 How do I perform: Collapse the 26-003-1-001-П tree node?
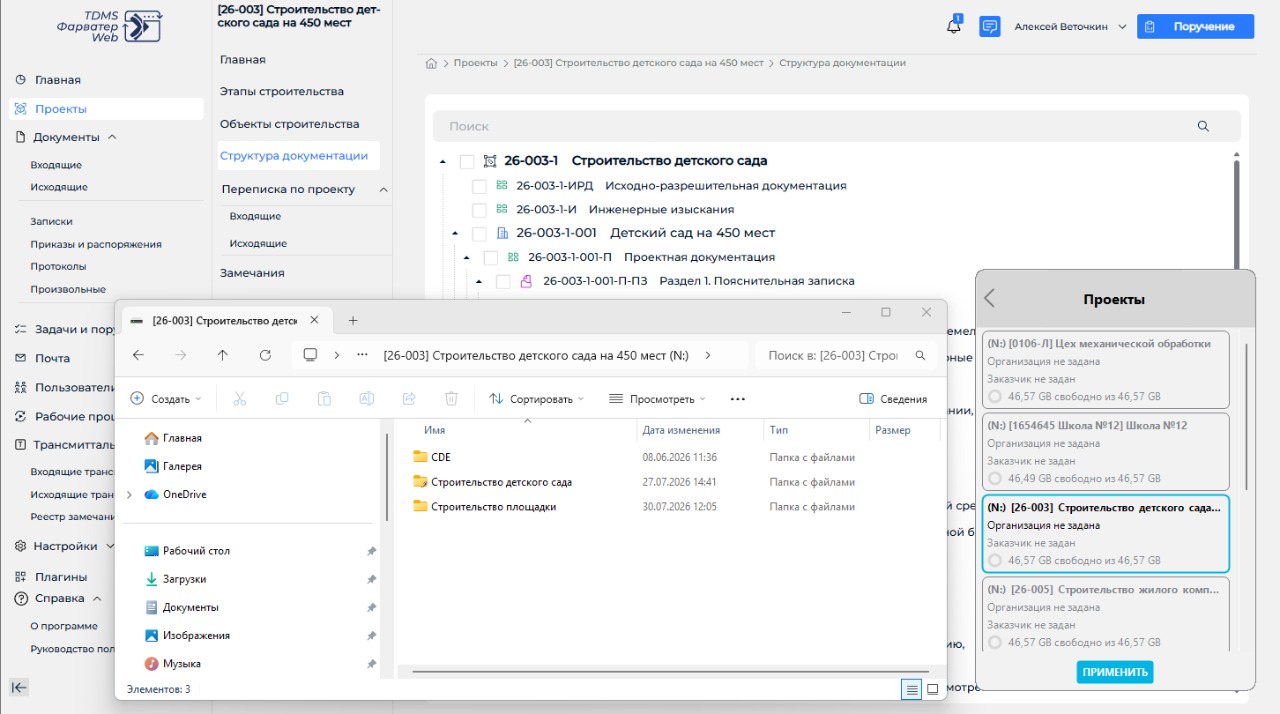click(467, 257)
